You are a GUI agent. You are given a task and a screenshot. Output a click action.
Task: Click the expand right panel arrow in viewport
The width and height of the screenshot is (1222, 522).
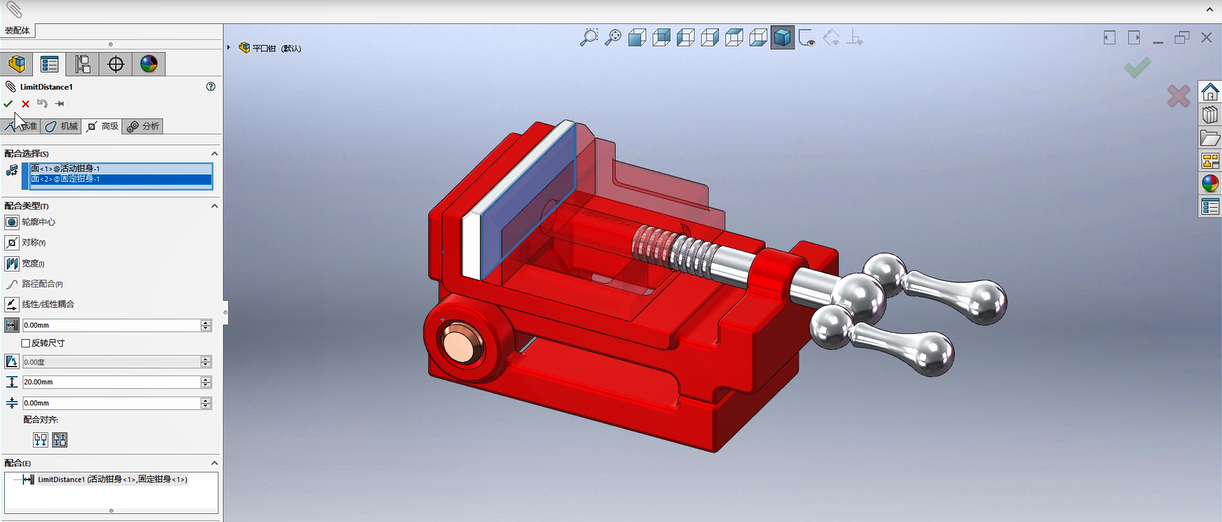[x=1133, y=38]
